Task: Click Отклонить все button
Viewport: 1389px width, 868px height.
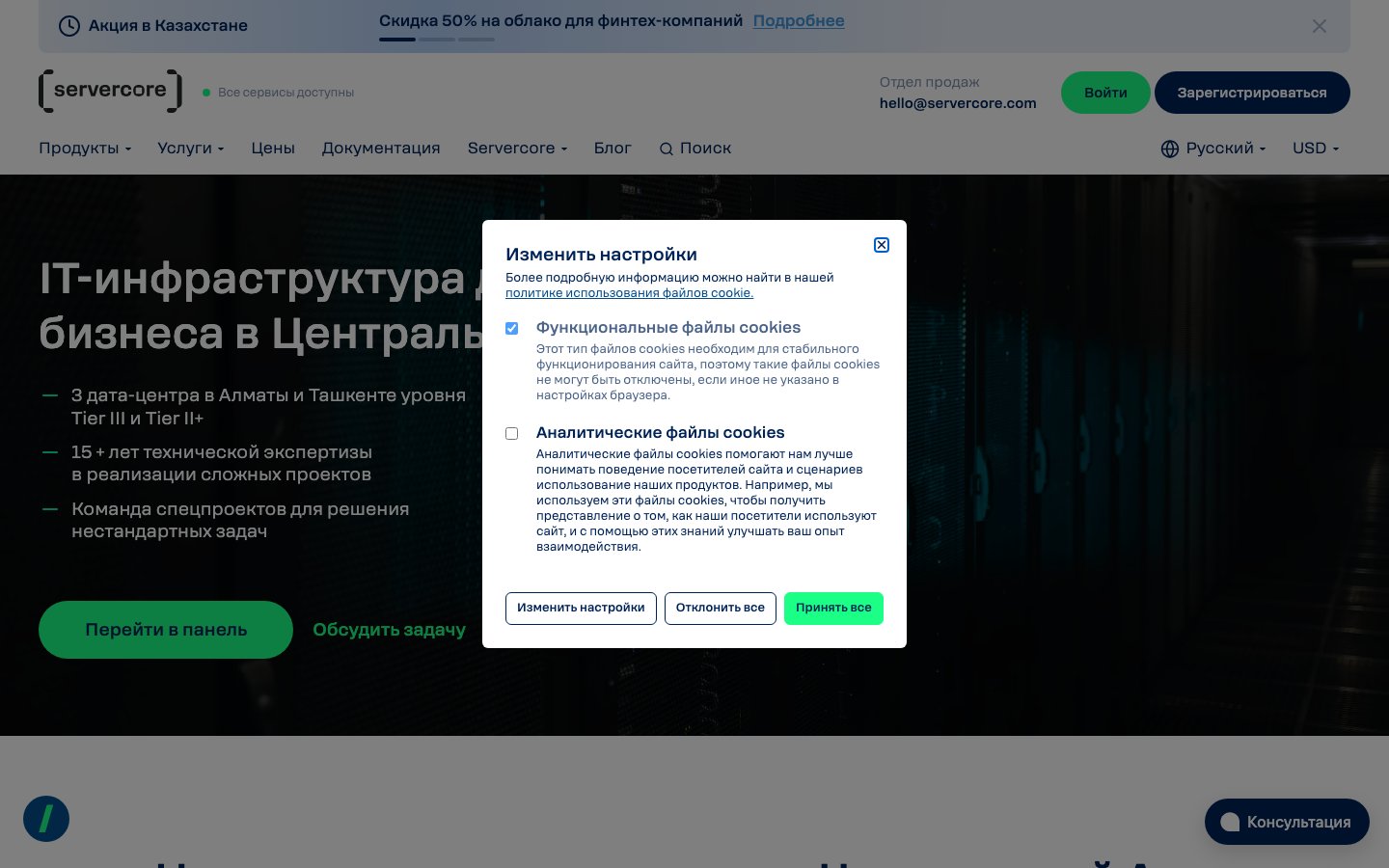Action: pyautogui.click(x=721, y=609)
